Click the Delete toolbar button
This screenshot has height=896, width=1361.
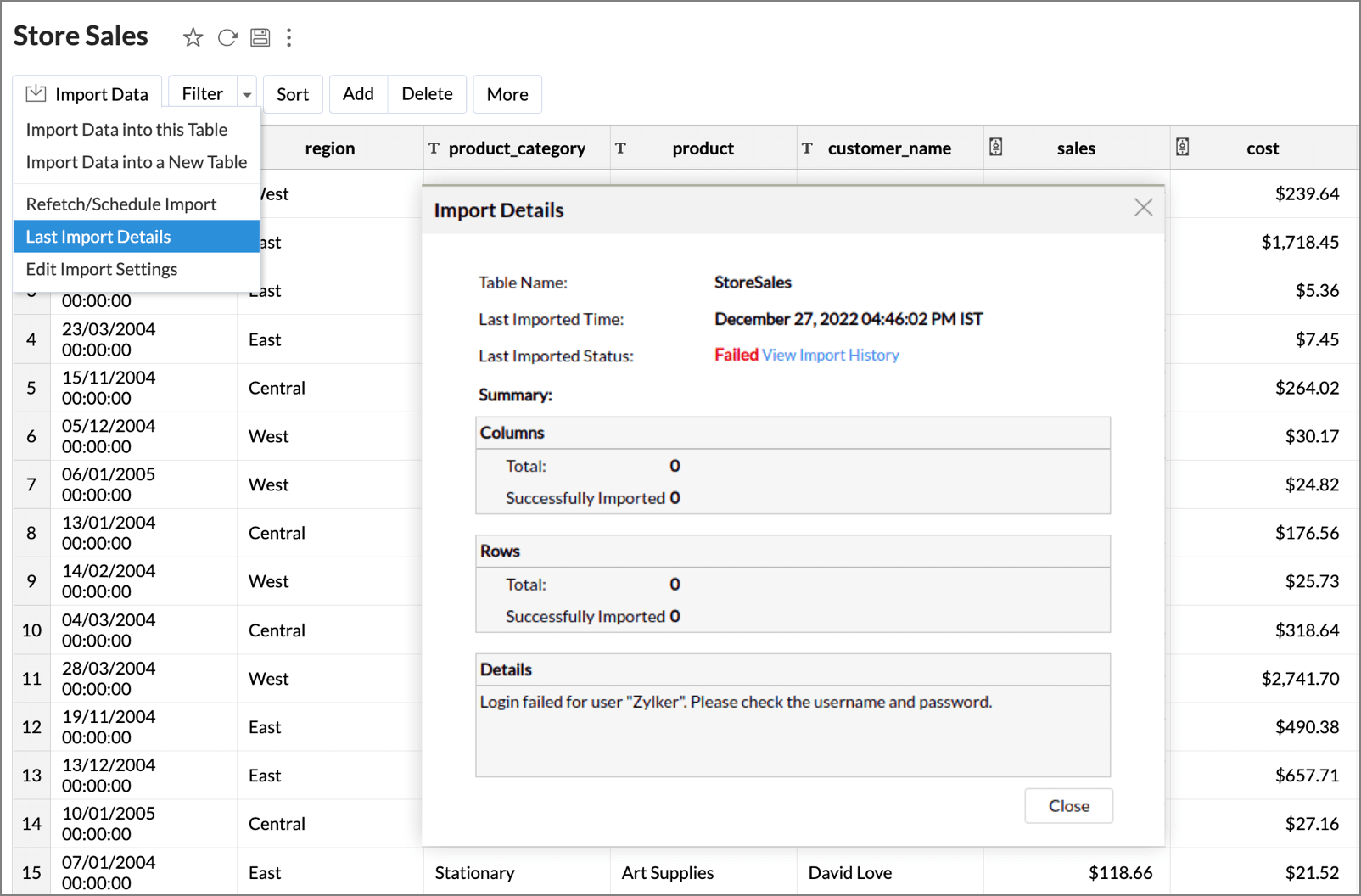pos(427,94)
